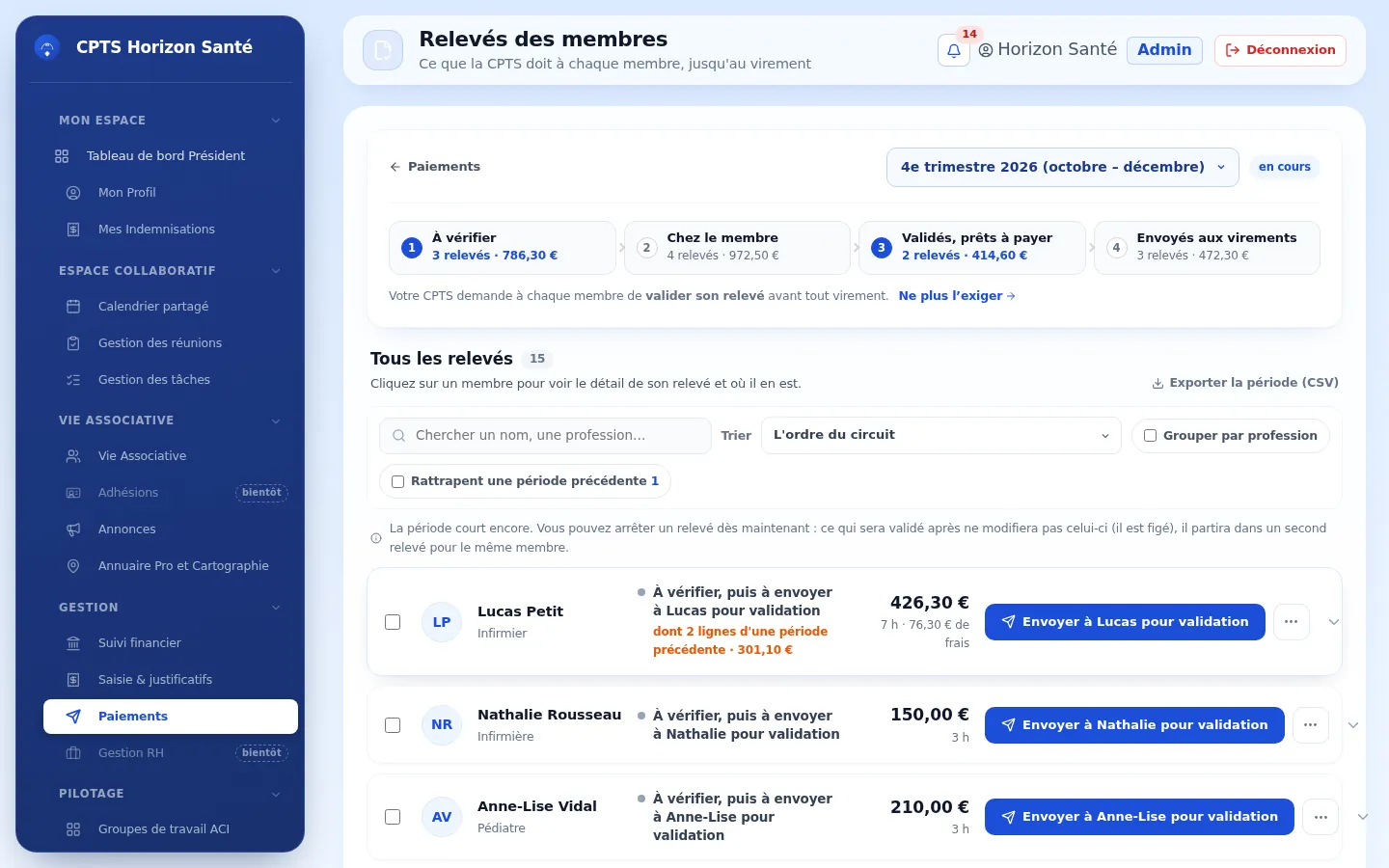This screenshot has width=1389, height=868.
Task: Click the Saisie & justificatifs document icon
Action: pos(73,680)
